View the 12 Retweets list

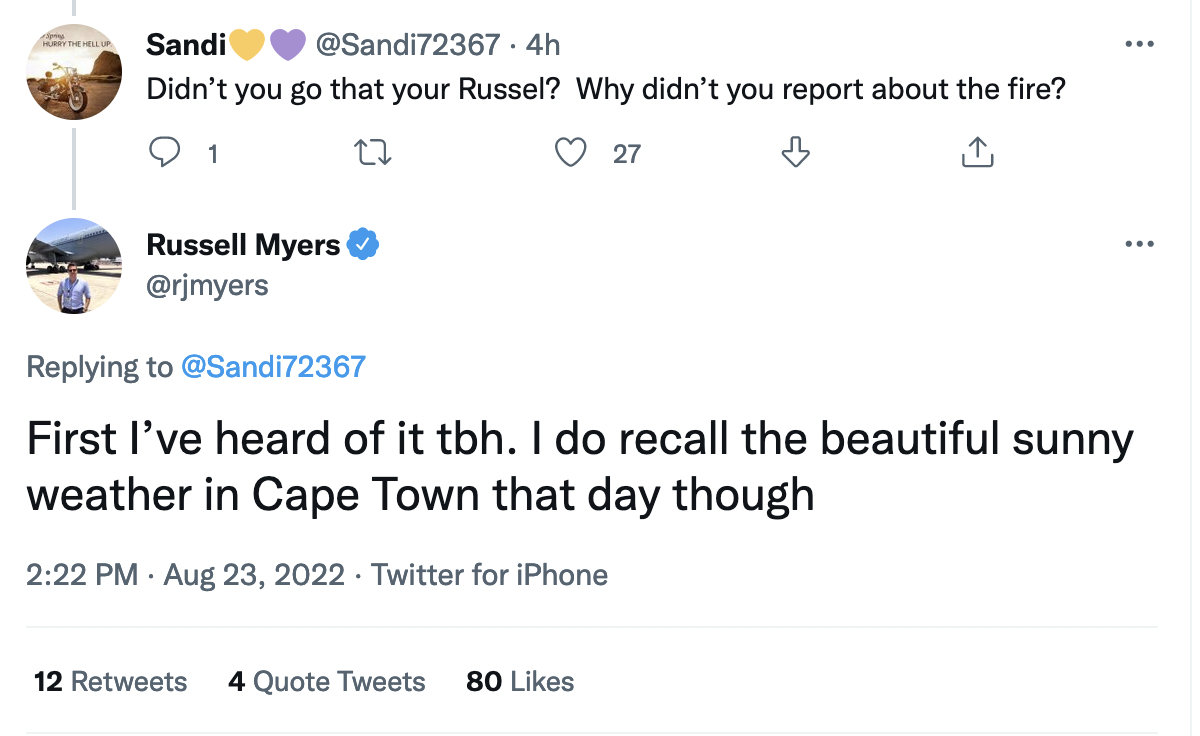tap(110, 682)
